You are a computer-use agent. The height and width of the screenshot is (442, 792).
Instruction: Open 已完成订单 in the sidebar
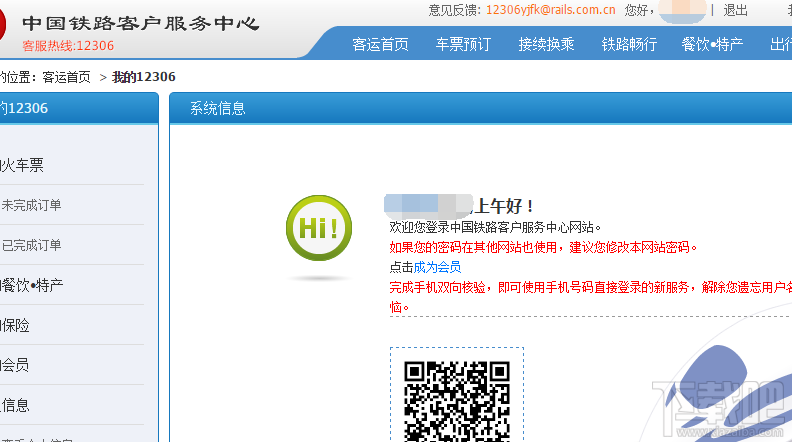[31, 245]
